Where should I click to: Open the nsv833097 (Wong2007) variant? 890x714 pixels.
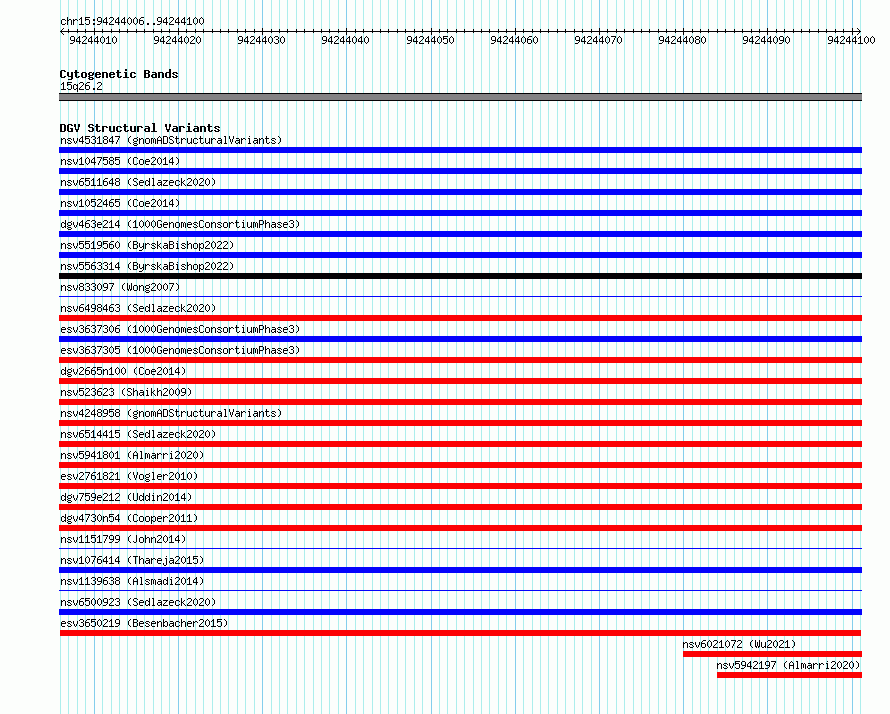click(x=120, y=287)
